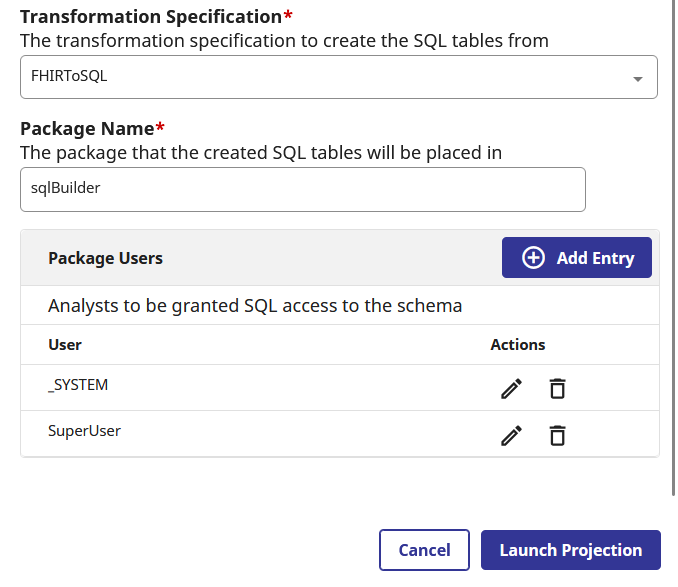
Task: Click the User column header
Action: pos(65,344)
